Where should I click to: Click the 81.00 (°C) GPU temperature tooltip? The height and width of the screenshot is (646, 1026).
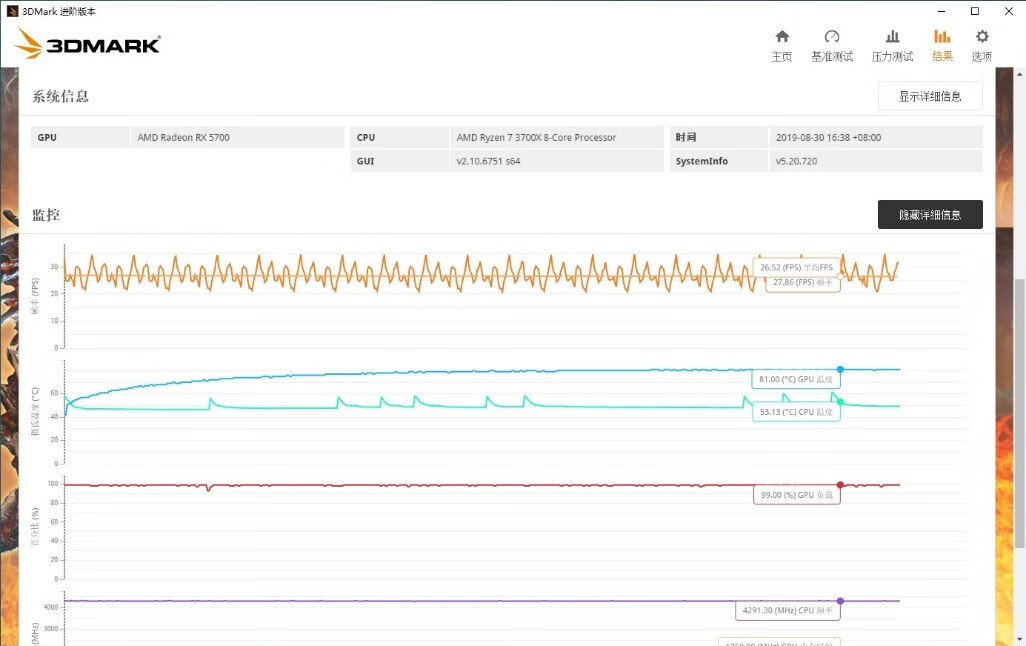[796, 379]
